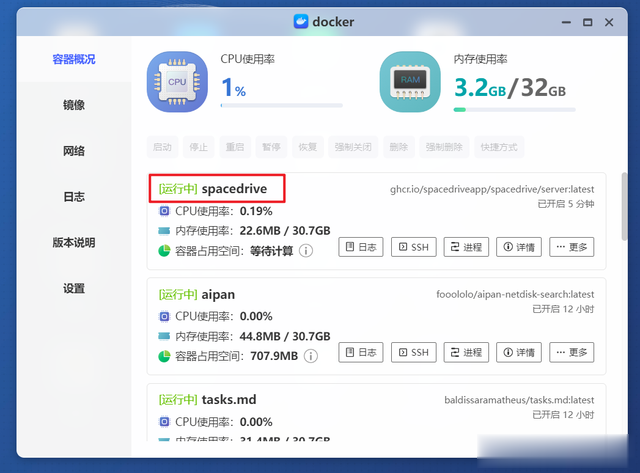Open 日志 for the spacedrive container
Viewport: 640px width, 473px height.
click(361, 247)
